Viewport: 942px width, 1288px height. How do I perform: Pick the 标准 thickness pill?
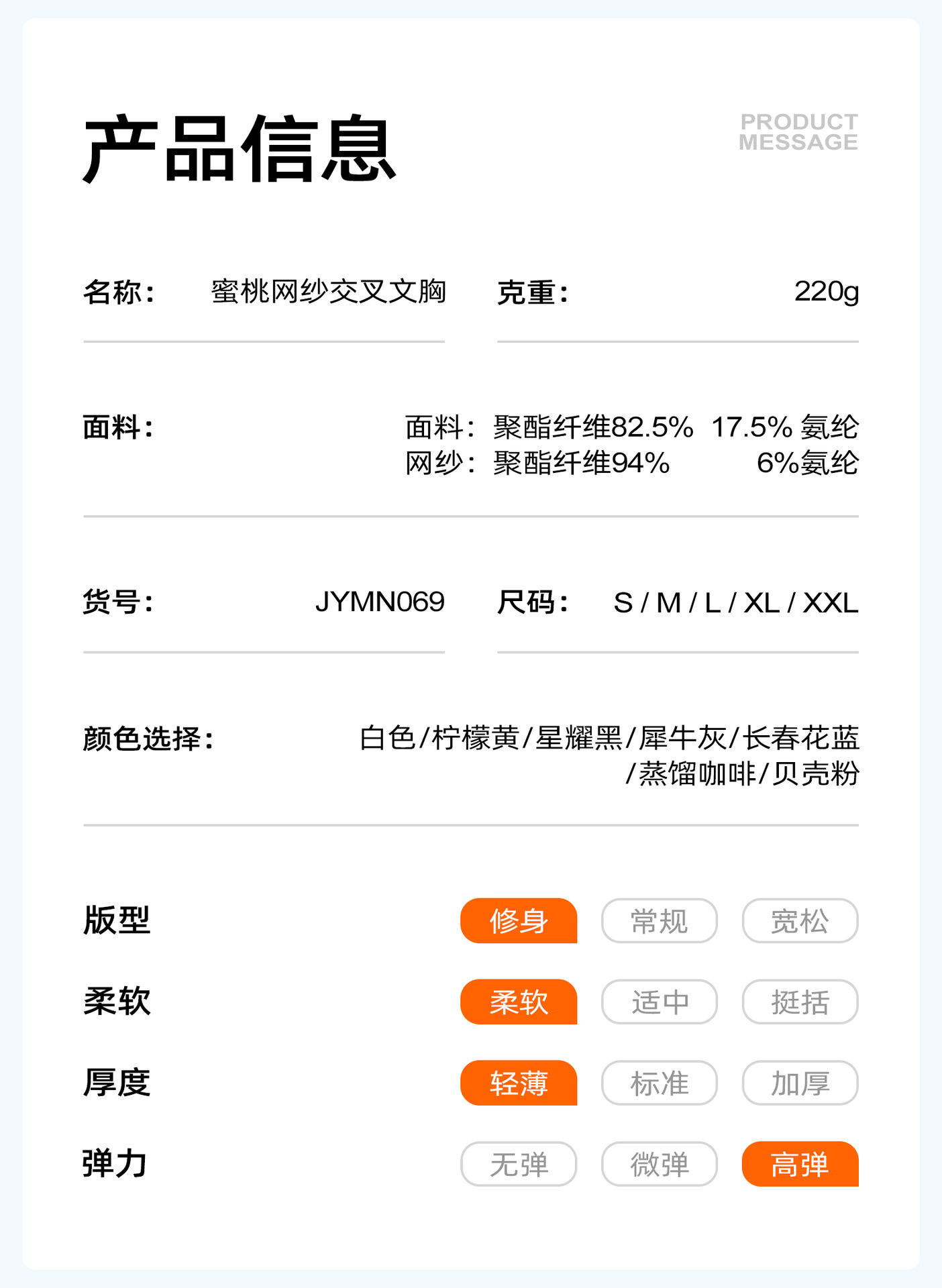pos(659,1083)
